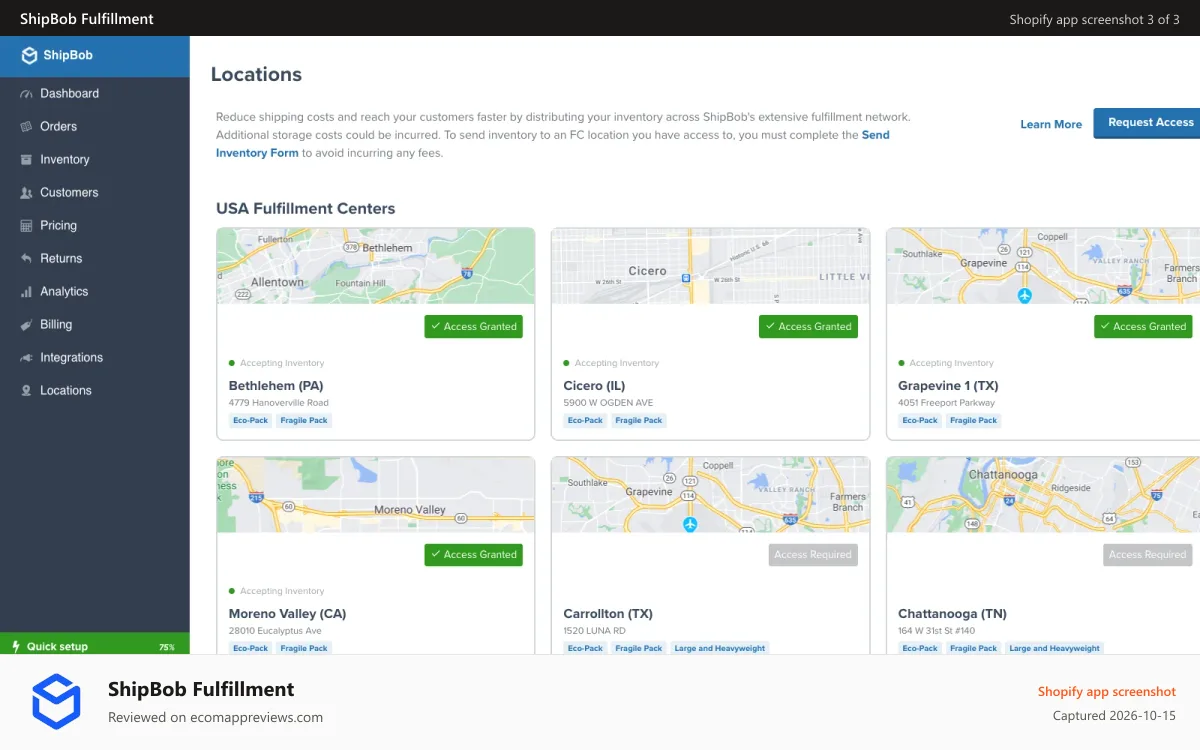Click the Carrollton (TX) location name
The height and width of the screenshot is (750, 1200).
tap(608, 614)
